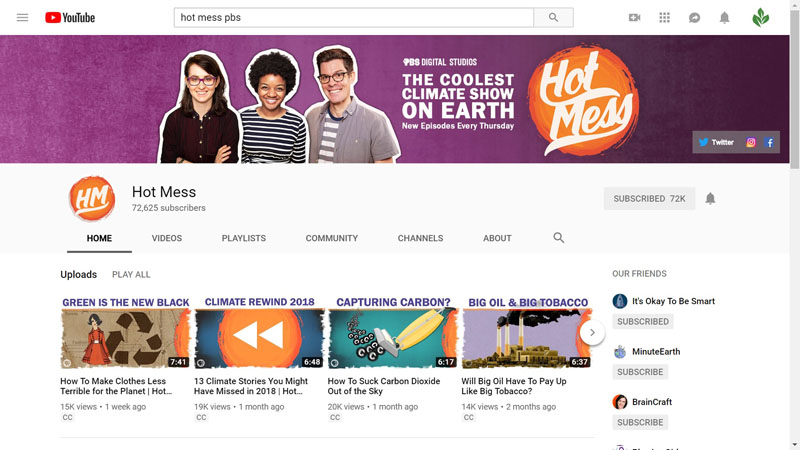Open the YouTube apps grid
Image resolution: width=800 pixels, height=450 pixels.
coord(664,17)
